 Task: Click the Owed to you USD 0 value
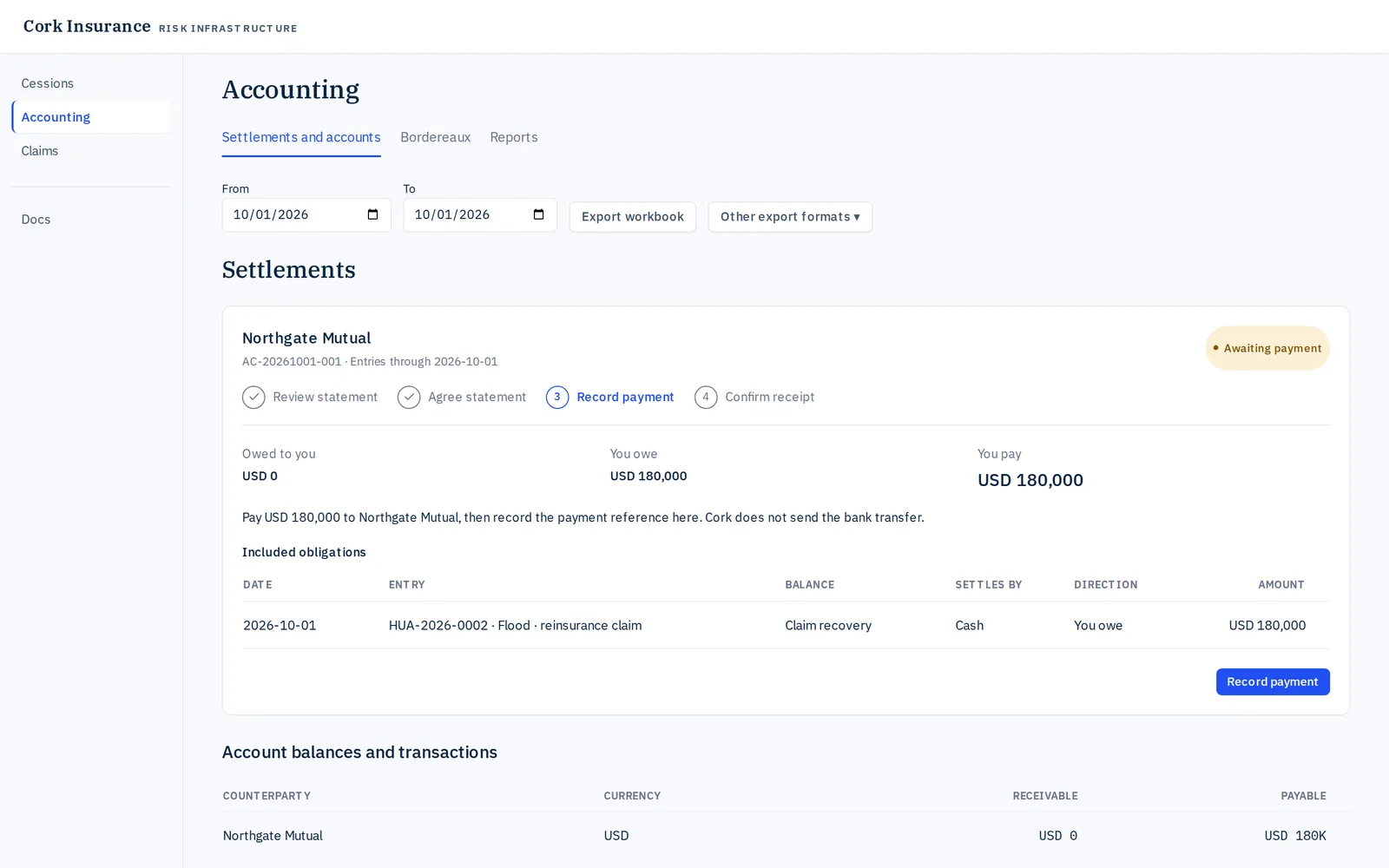coord(260,476)
